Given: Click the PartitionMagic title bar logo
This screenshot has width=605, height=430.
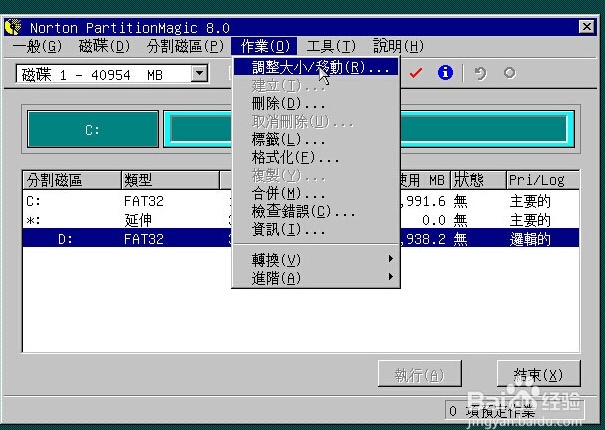Looking at the screenshot, I should (14, 27).
